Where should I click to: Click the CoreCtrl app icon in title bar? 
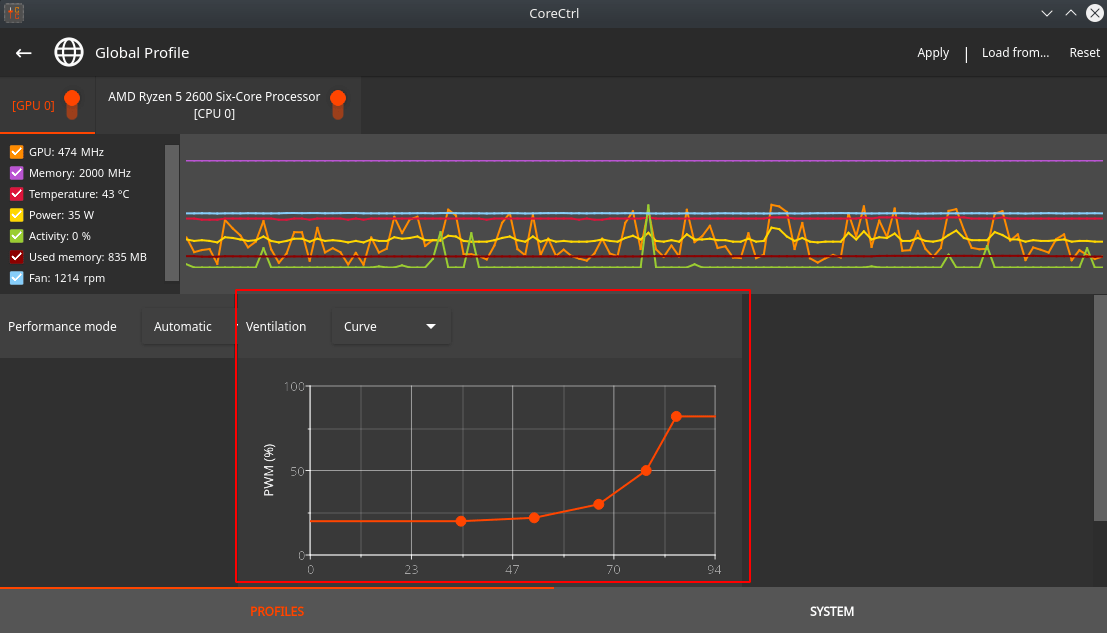point(14,13)
